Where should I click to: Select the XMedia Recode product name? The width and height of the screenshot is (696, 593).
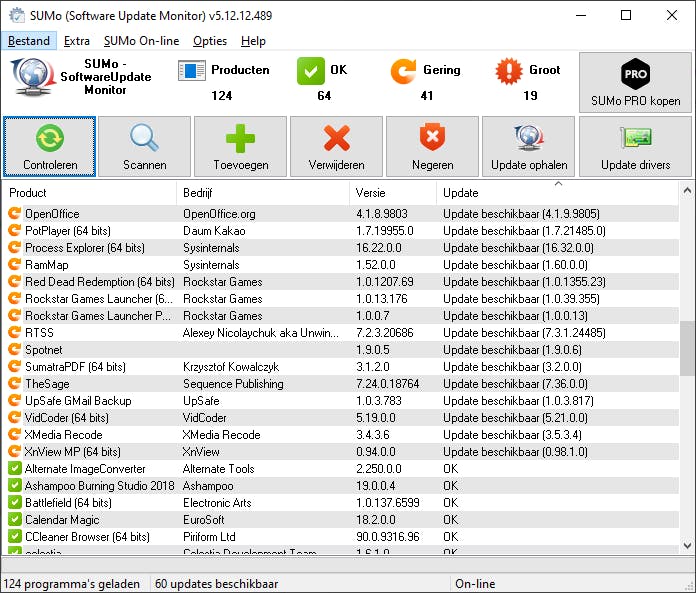(x=63, y=435)
